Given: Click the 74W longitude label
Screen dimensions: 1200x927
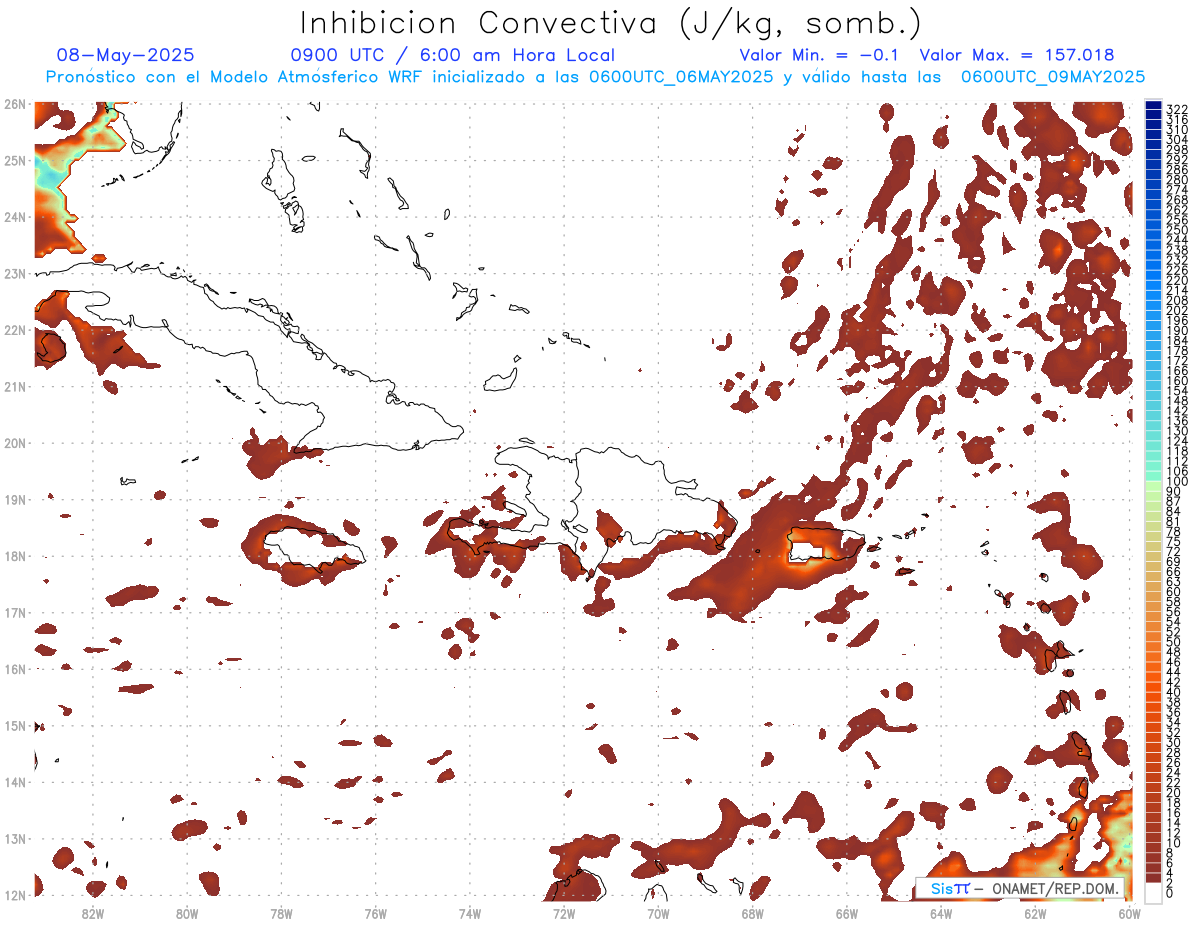Looking at the screenshot, I should click(x=469, y=912).
